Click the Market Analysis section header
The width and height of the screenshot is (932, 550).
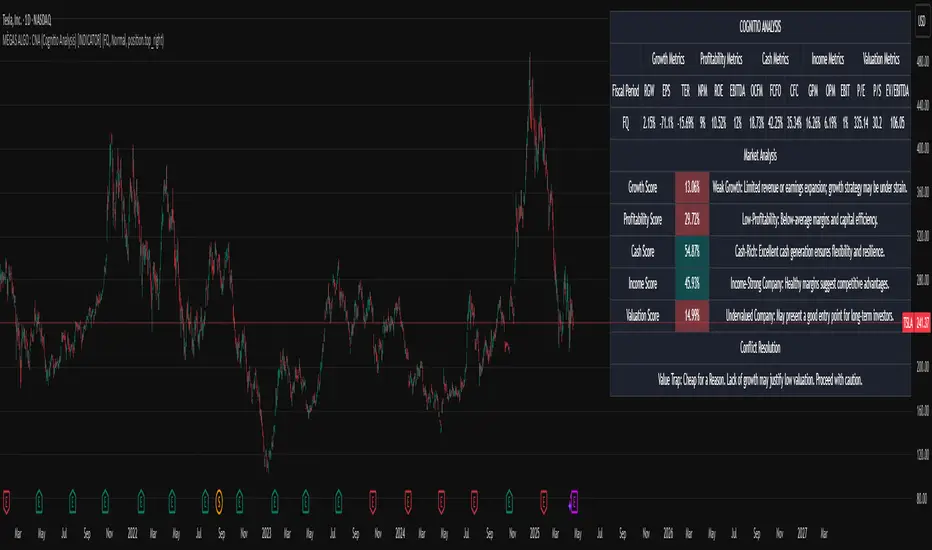click(x=760, y=155)
